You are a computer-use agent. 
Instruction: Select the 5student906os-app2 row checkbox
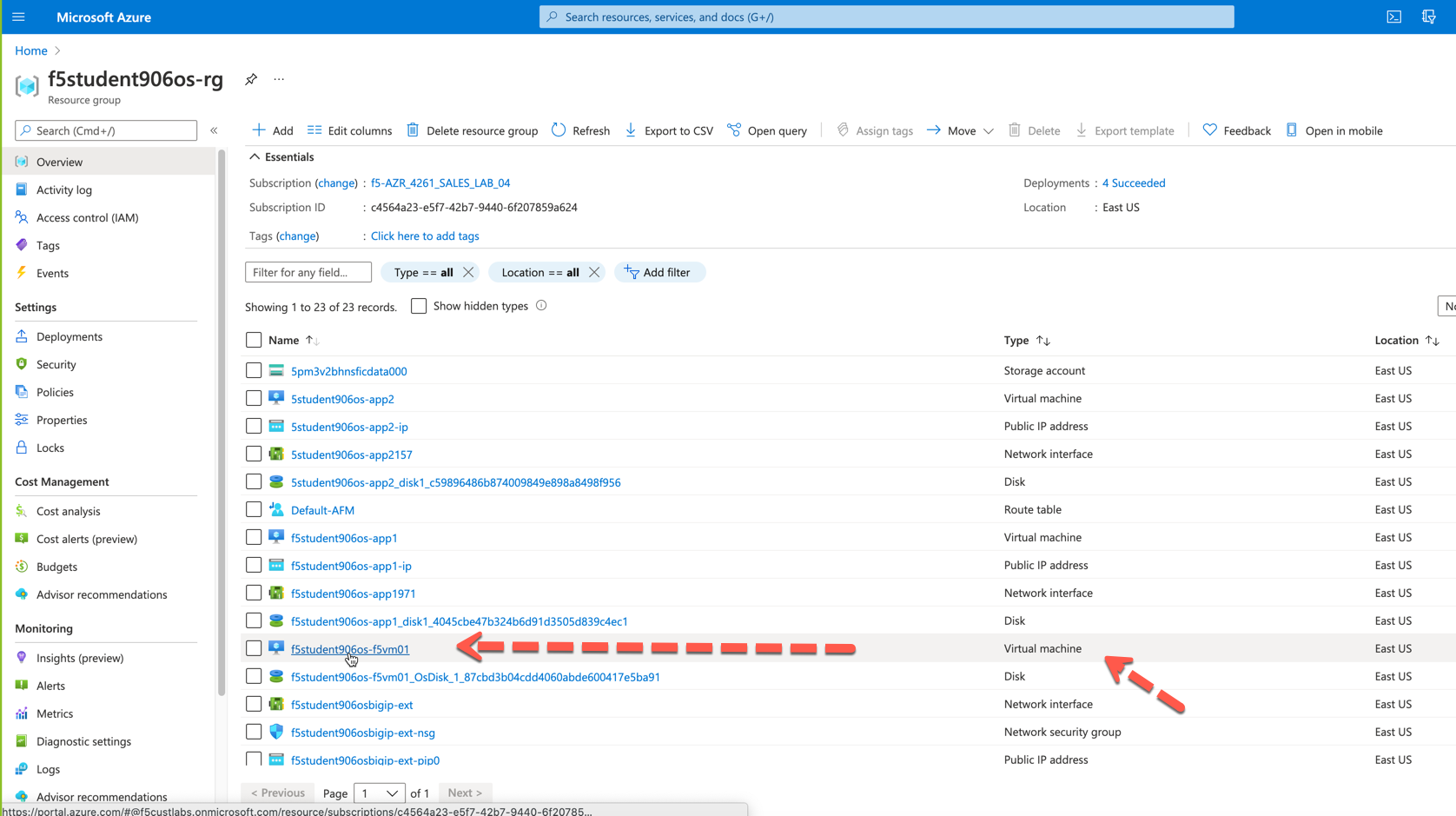(254, 399)
